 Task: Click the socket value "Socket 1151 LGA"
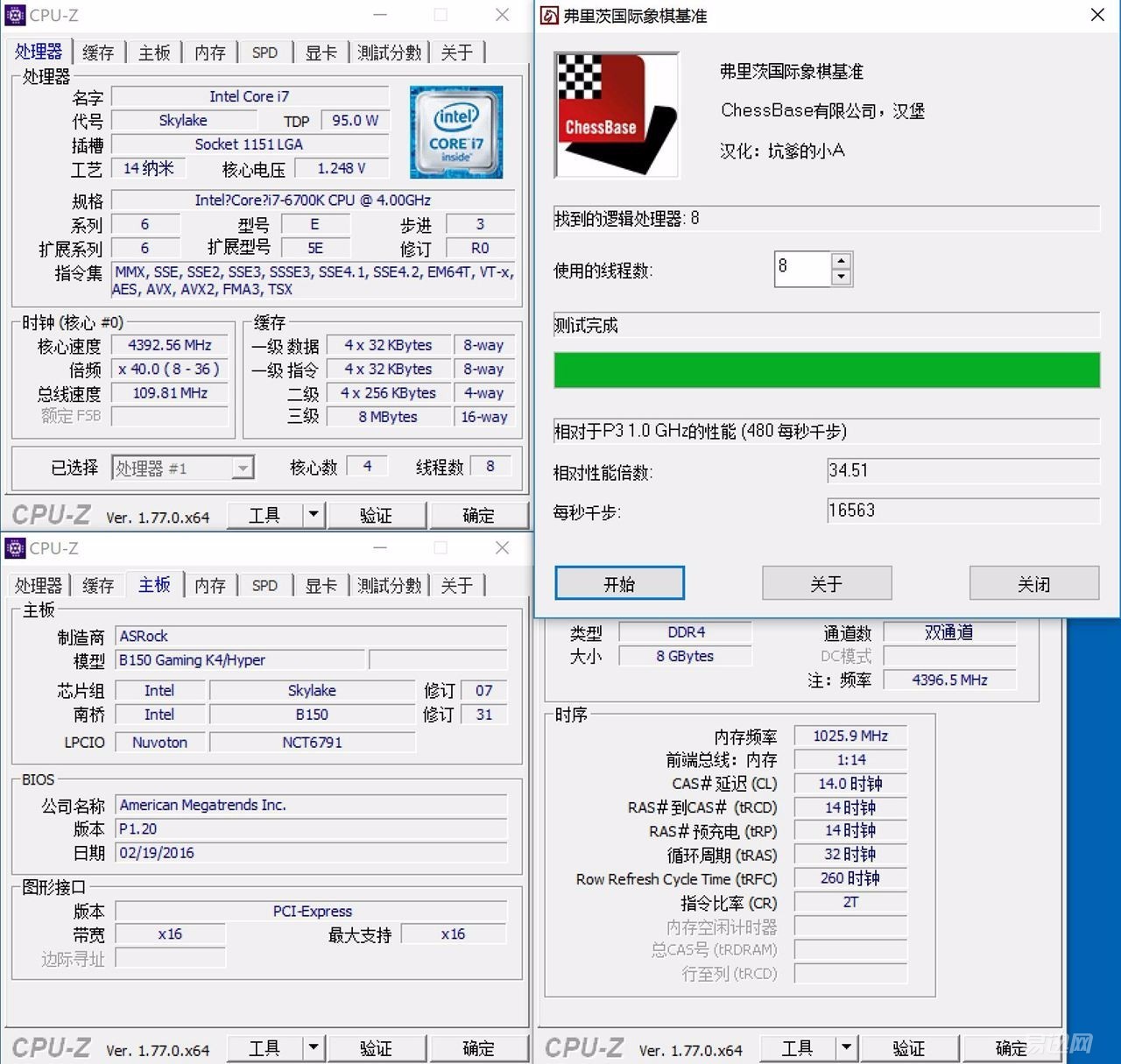250,144
